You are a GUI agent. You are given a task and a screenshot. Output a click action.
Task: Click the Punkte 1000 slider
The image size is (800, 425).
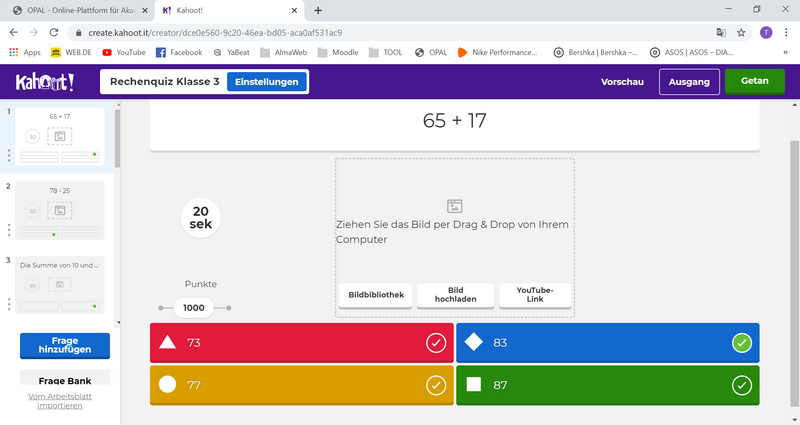[x=194, y=308]
